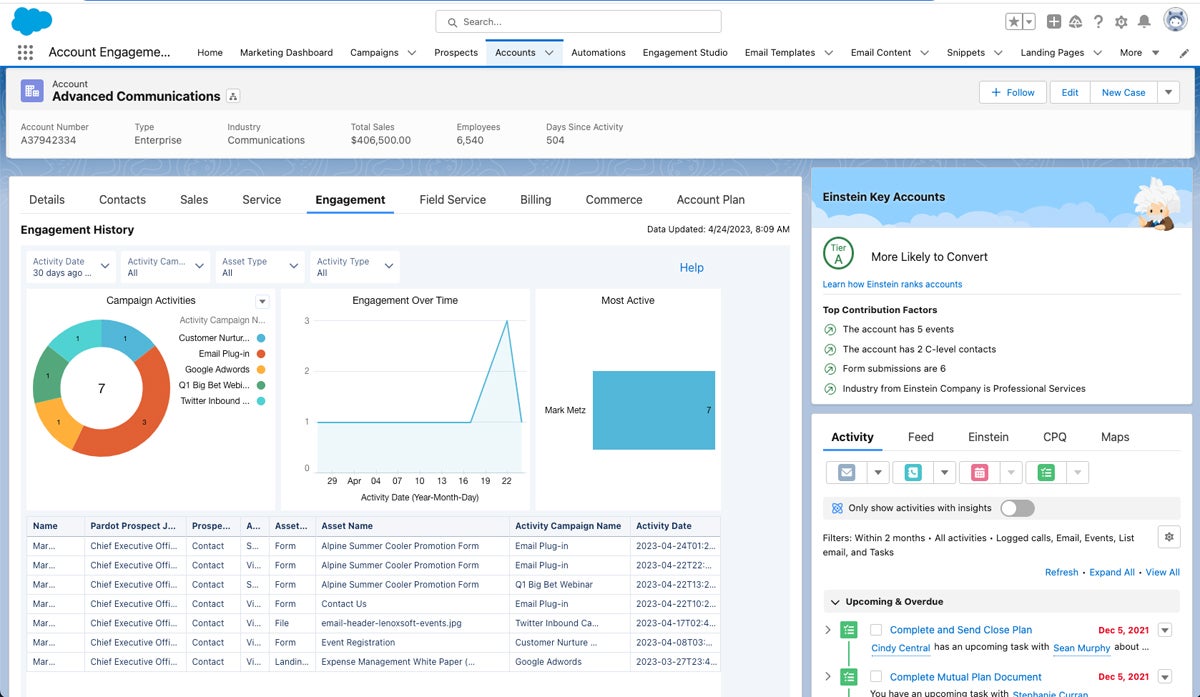
Task: Click arrow icon beside 'Form submissions are 6'
Action: (830, 369)
